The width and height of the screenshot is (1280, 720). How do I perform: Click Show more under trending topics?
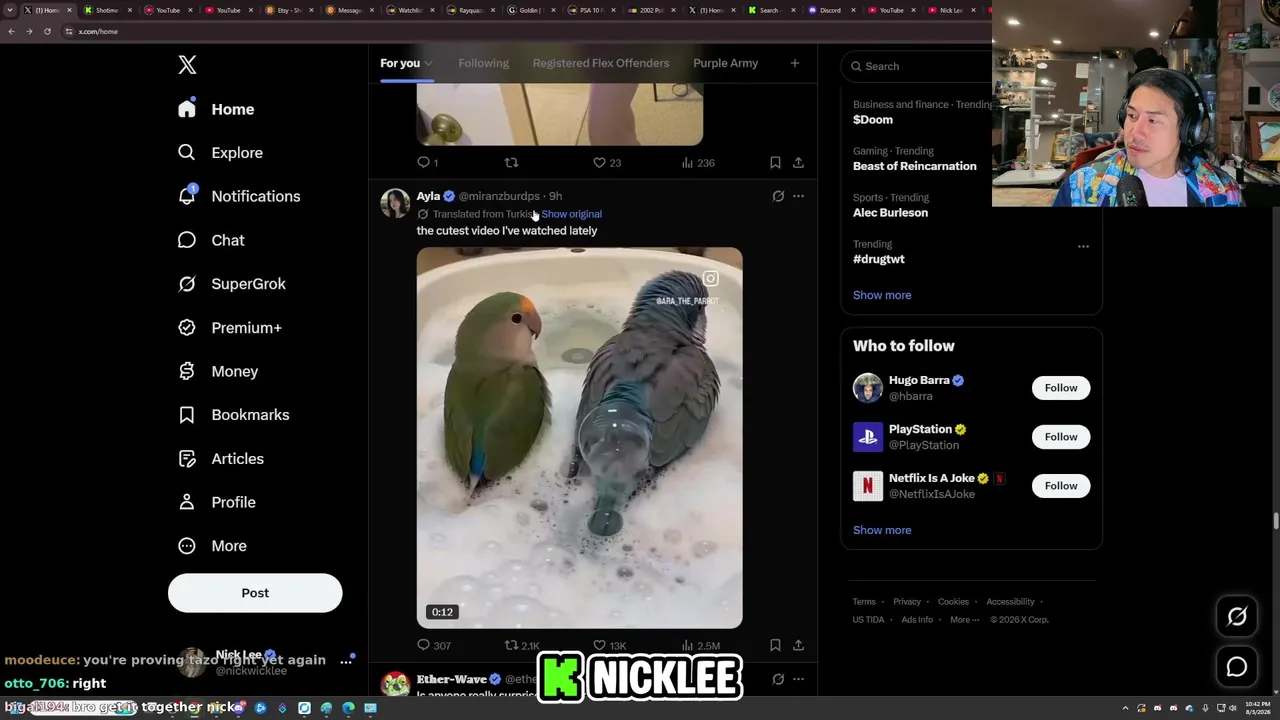click(882, 295)
